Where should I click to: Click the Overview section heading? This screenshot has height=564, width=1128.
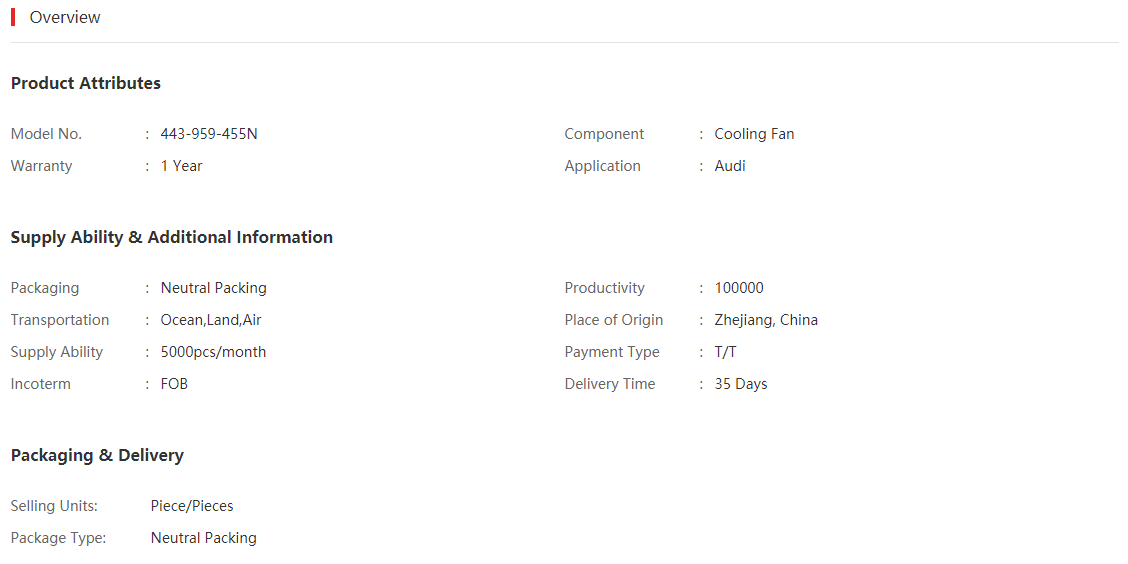[65, 17]
